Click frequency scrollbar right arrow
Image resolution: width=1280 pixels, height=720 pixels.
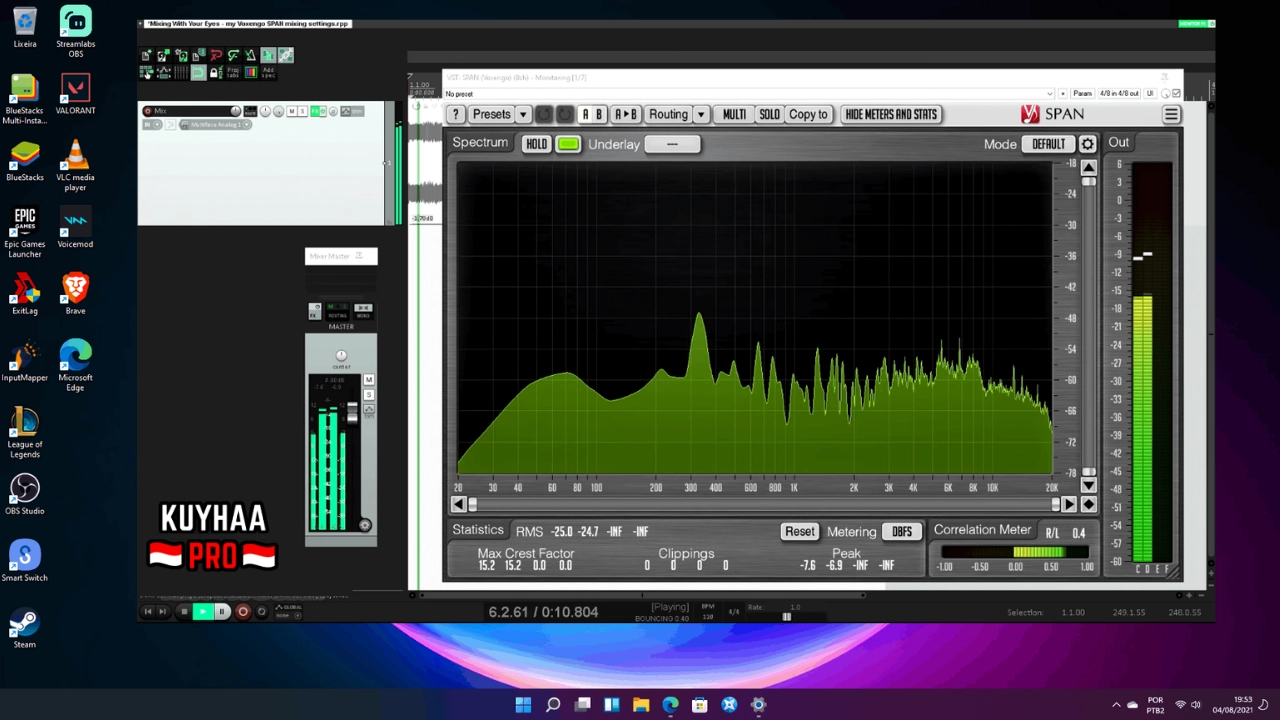pos(1069,505)
